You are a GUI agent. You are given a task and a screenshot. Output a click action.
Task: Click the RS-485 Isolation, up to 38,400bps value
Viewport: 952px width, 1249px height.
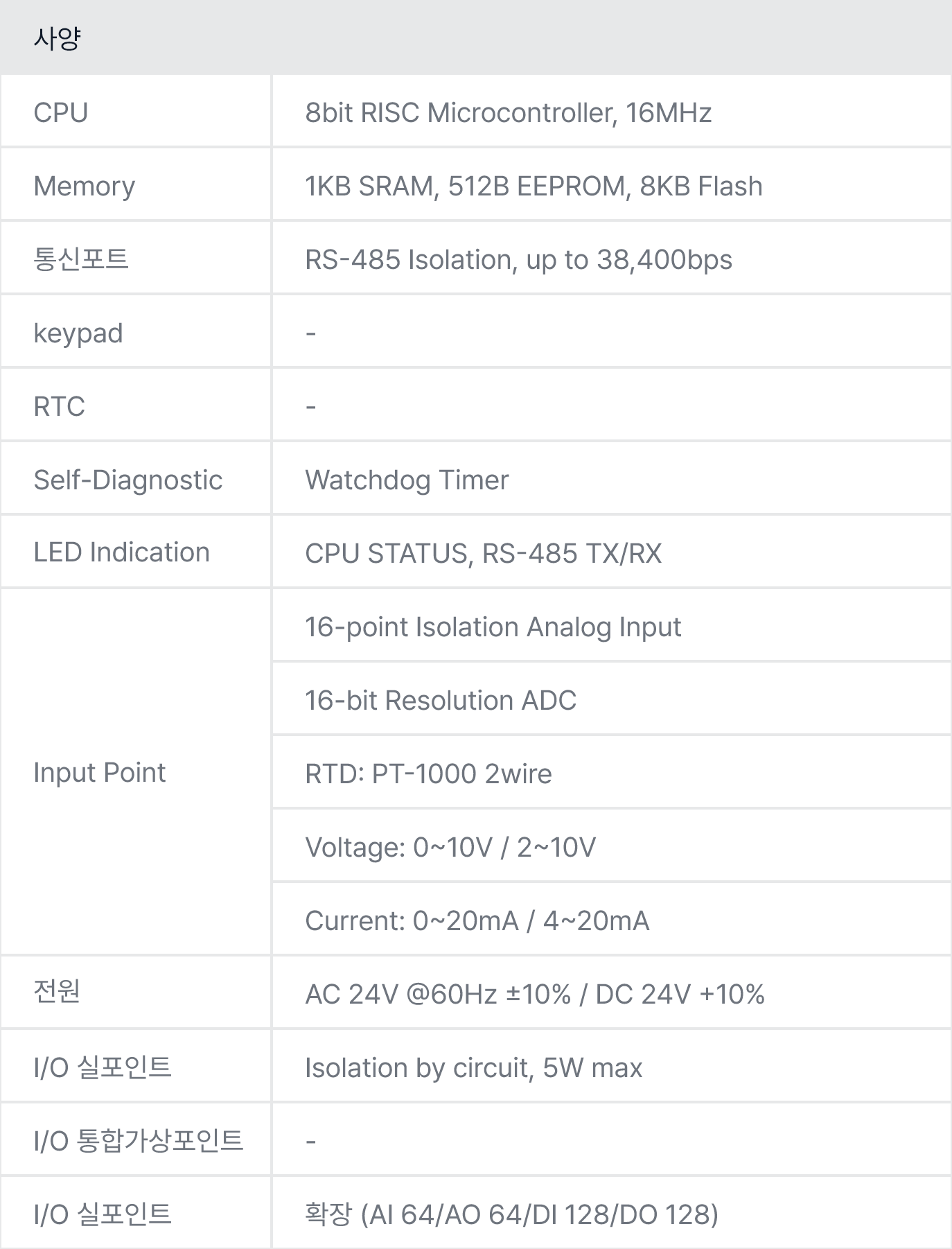(518, 259)
